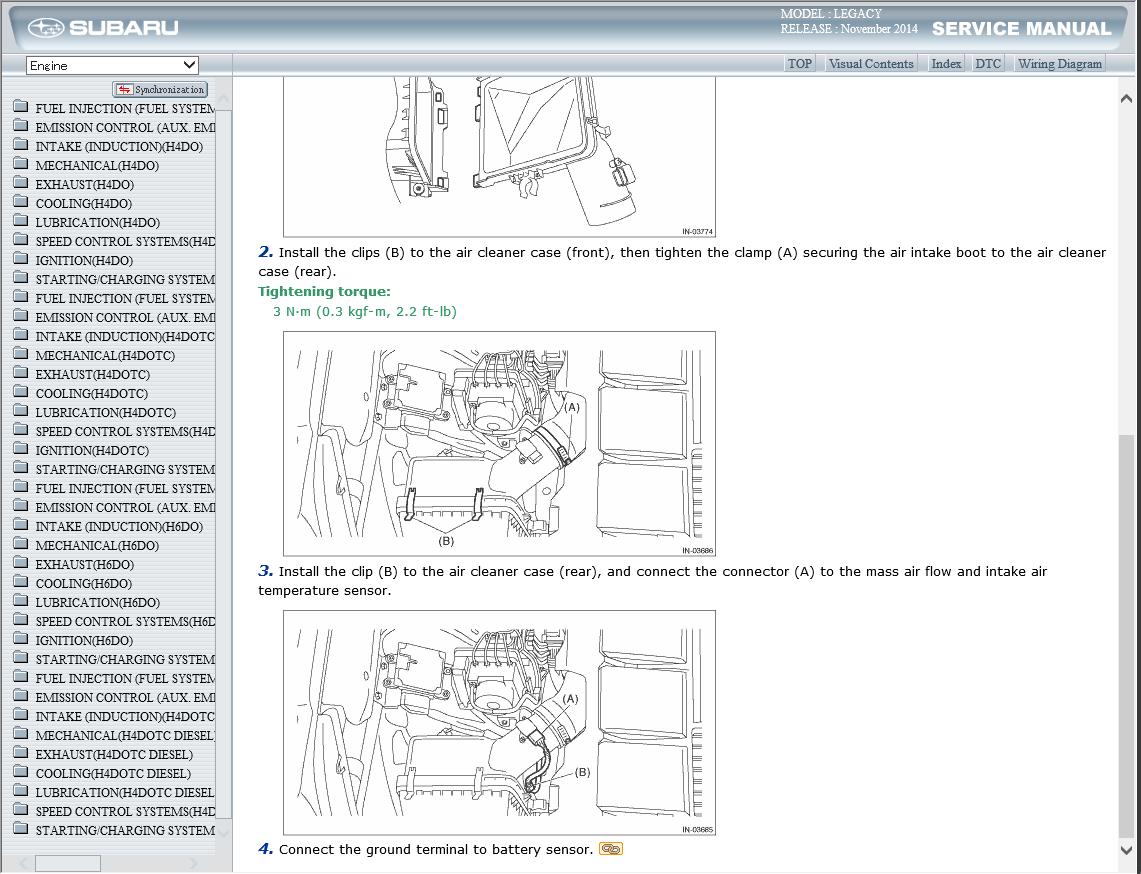
Task: Click folder icon beside INTAKE (INDUCTION)(H4DO)
Action: [20, 145]
